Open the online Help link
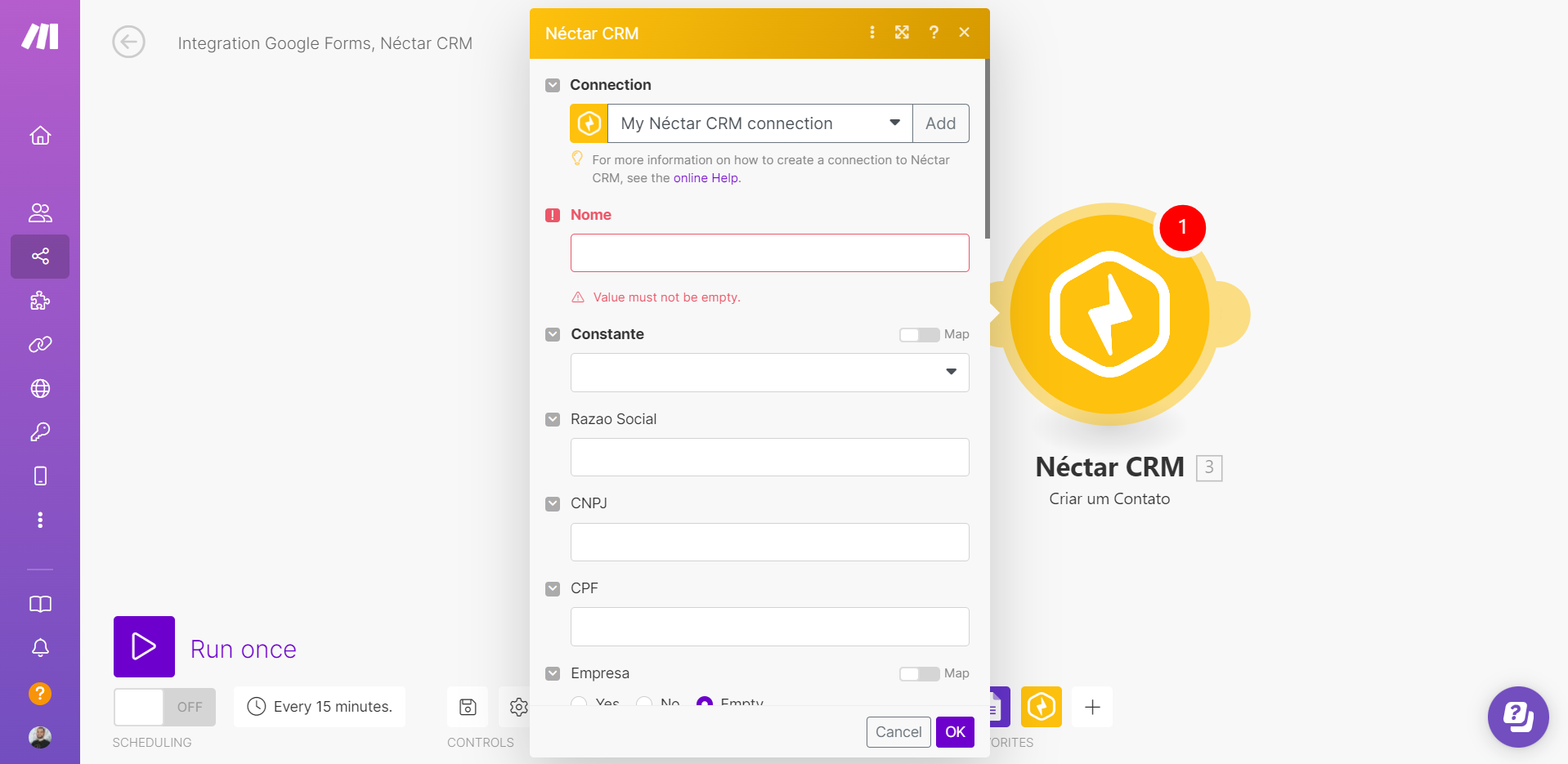 pos(706,178)
